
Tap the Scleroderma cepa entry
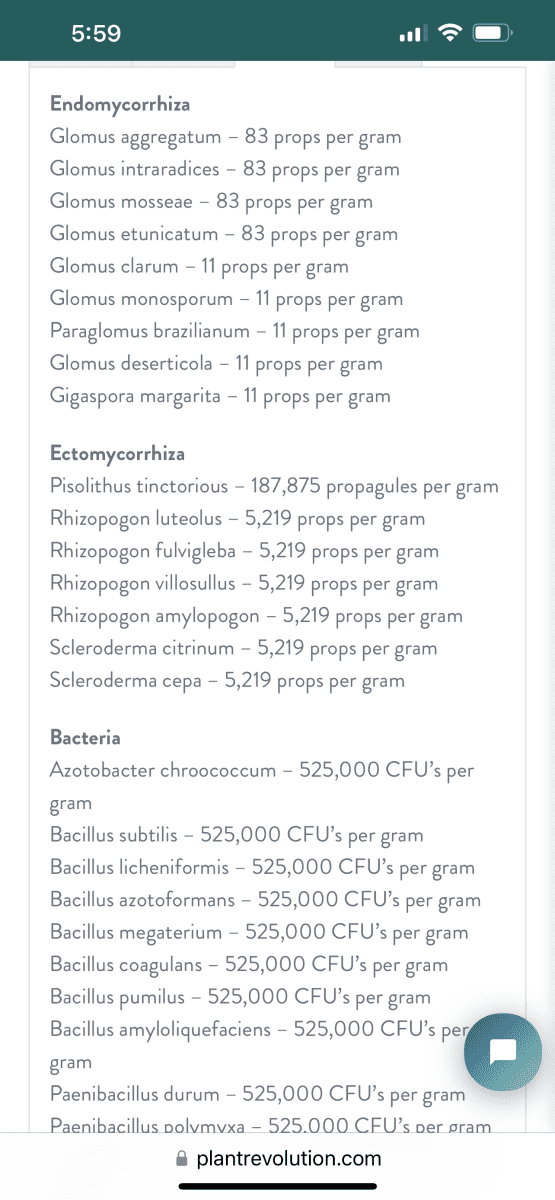(227, 681)
